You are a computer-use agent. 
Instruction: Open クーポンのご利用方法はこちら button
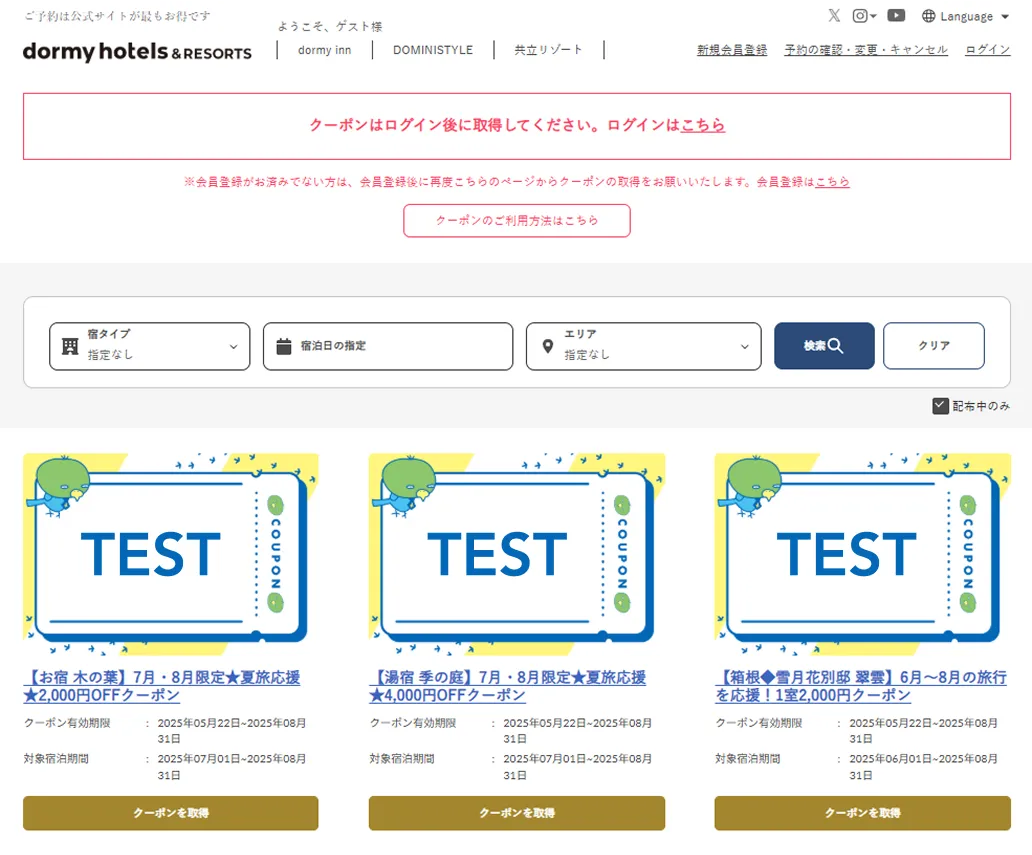point(517,220)
